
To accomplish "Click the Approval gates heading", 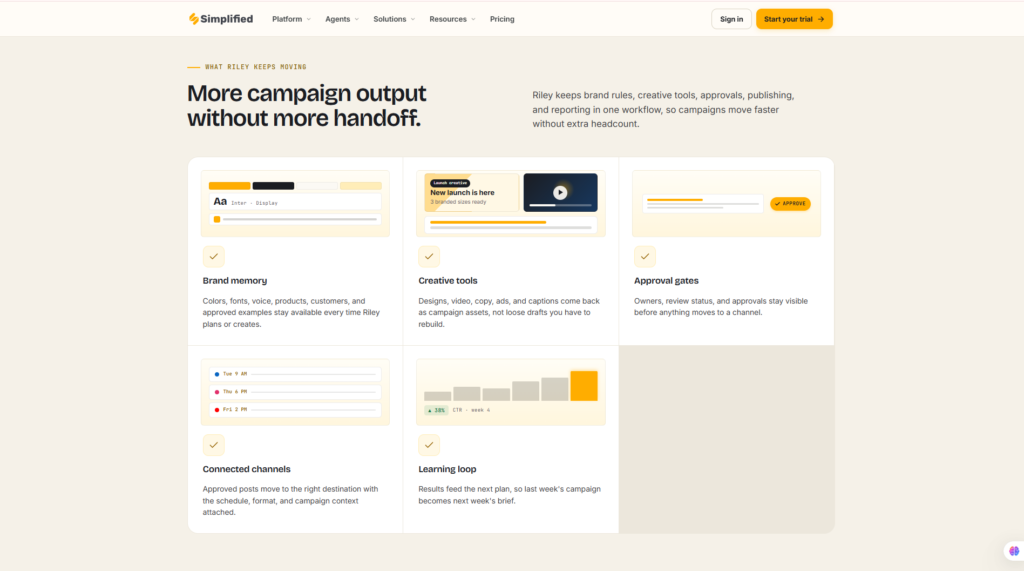I will (x=666, y=281).
